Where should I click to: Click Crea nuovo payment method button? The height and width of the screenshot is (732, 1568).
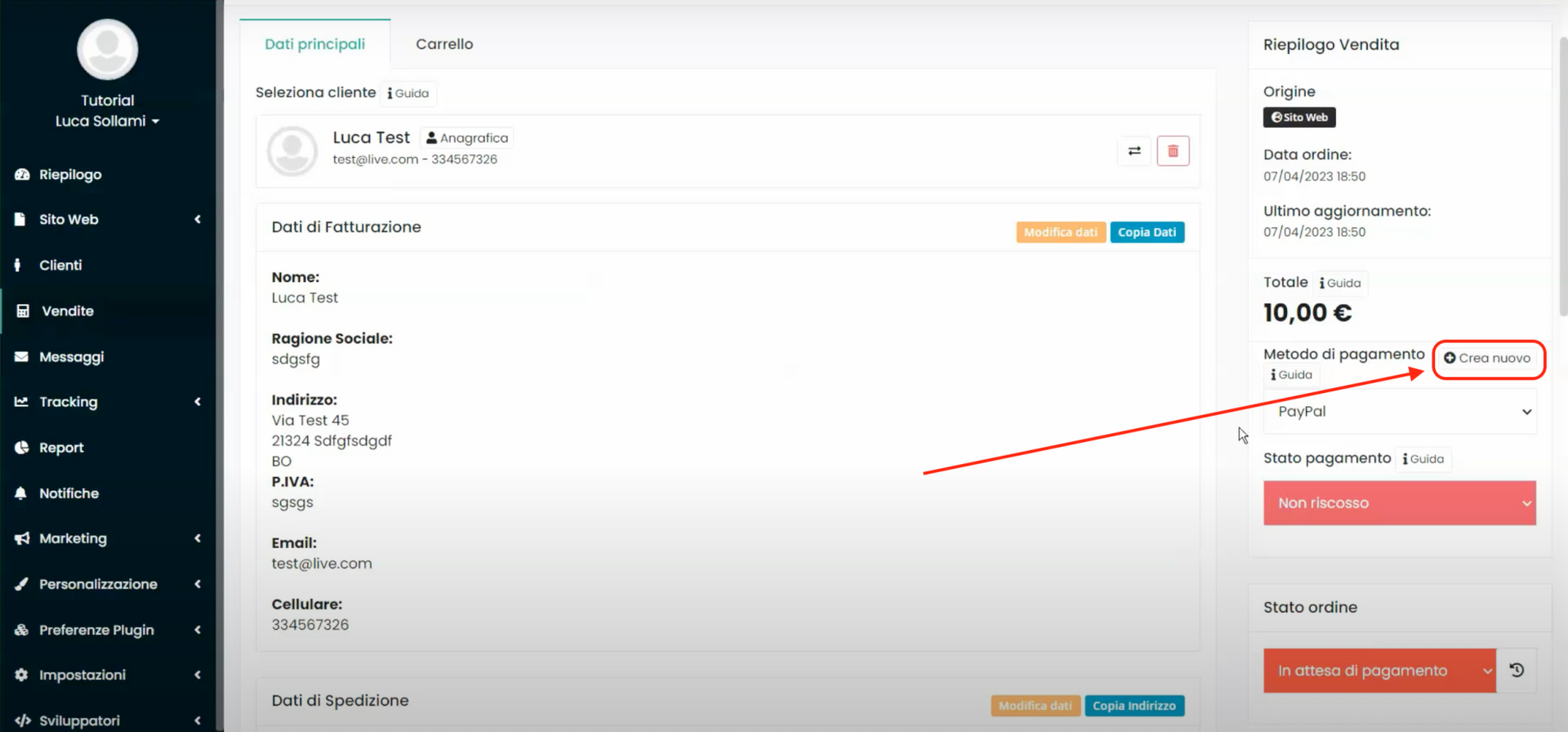pyautogui.click(x=1487, y=359)
